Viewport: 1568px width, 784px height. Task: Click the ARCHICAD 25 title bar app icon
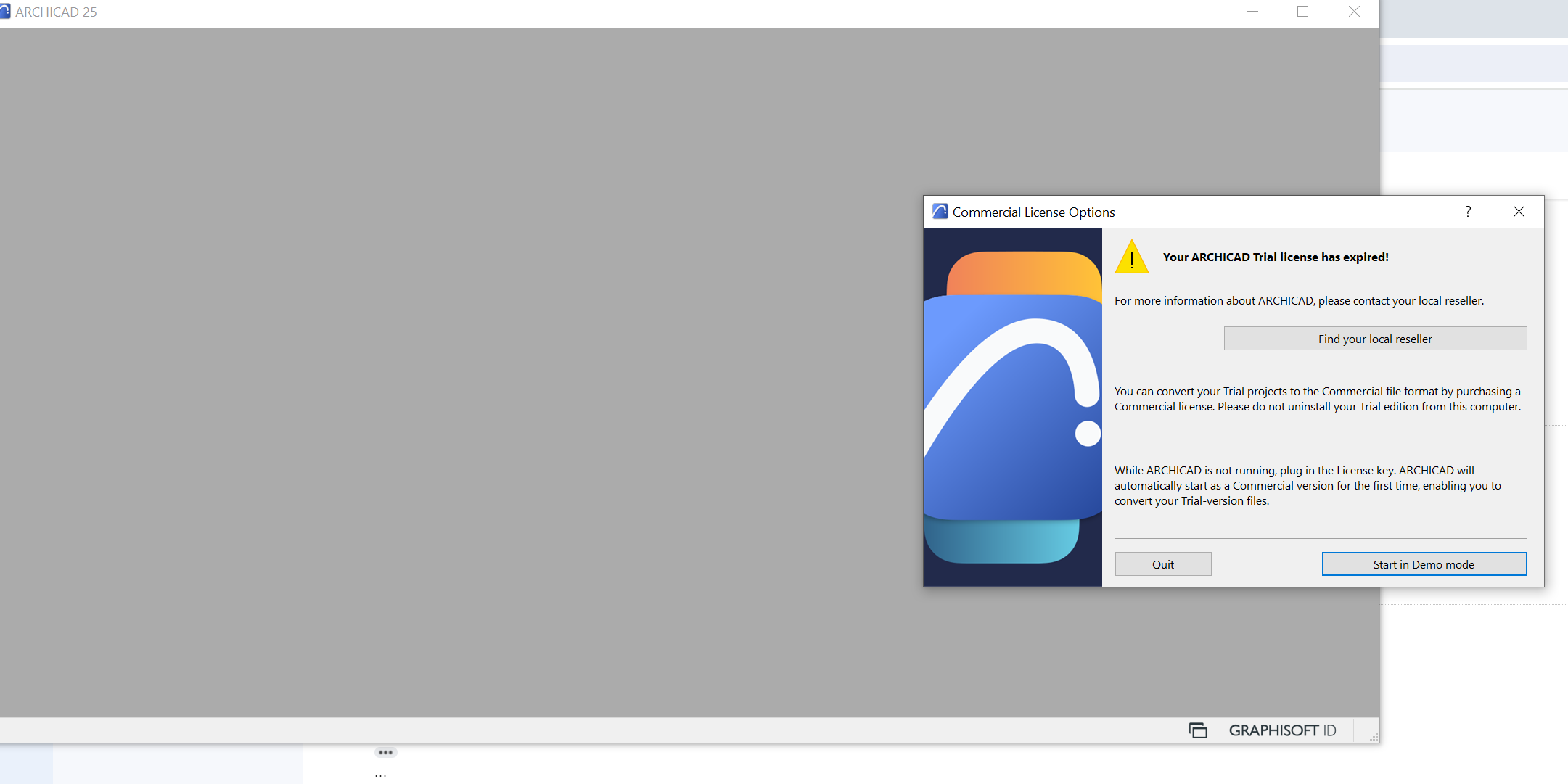point(5,12)
